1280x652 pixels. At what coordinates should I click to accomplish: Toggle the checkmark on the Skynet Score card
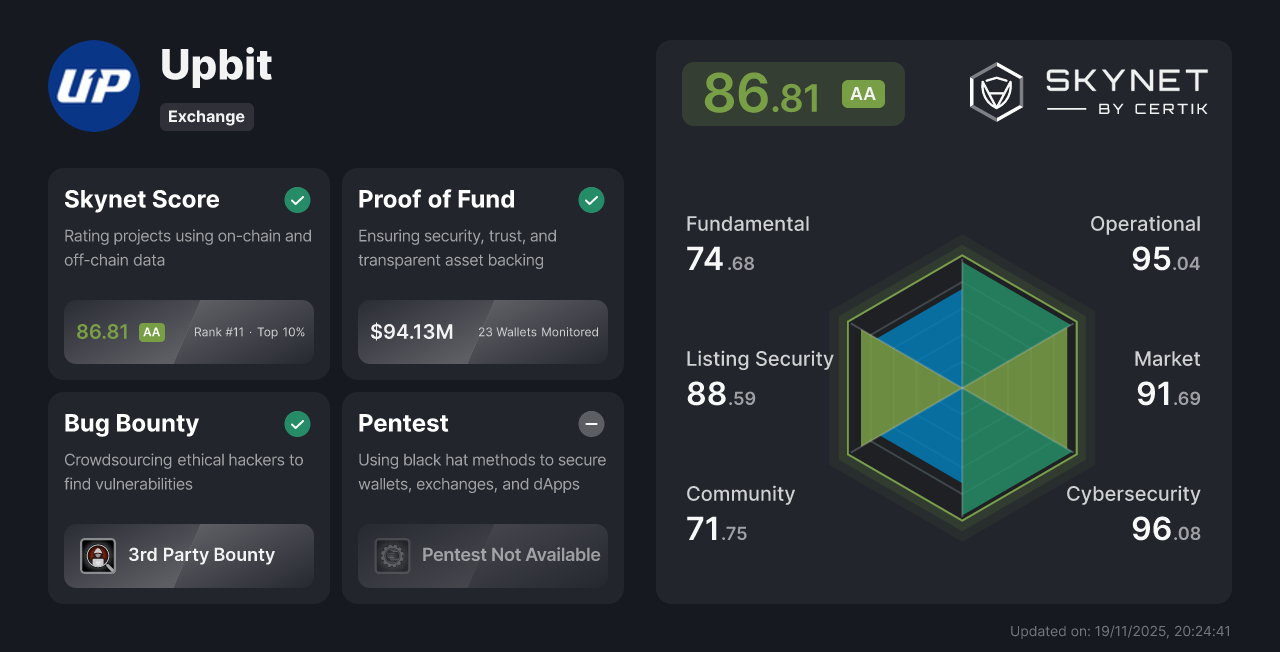[297, 200]
